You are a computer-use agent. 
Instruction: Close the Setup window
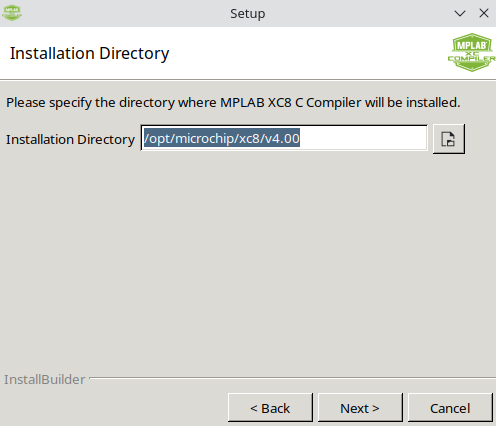point(484,13)
